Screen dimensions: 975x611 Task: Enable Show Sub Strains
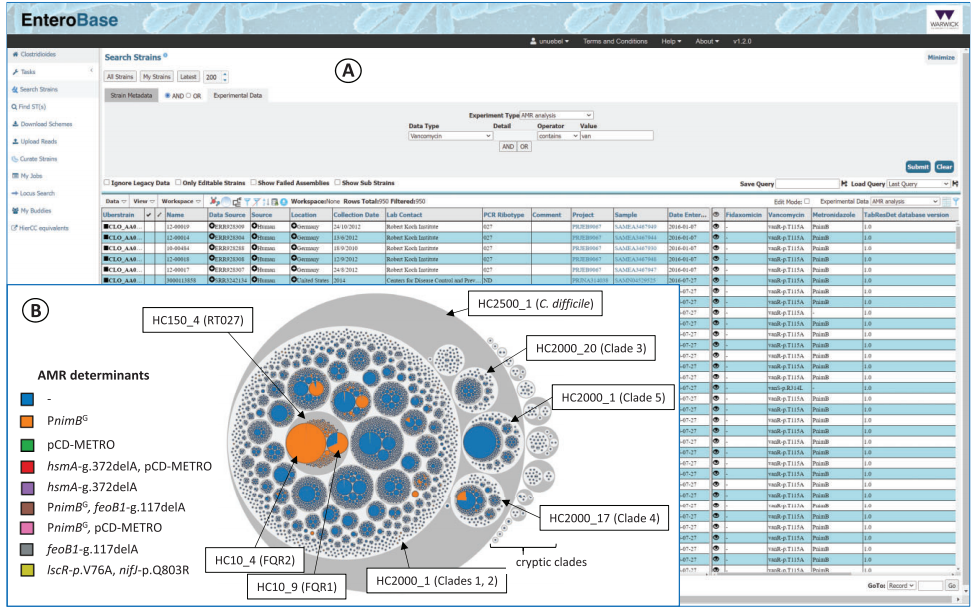338,183
